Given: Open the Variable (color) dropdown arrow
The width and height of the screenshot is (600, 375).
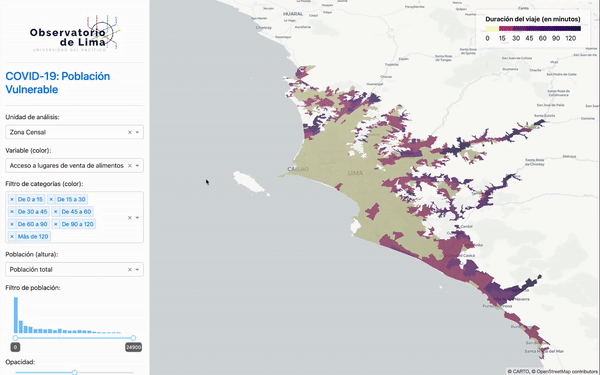Looking at the screenshot, I should pos(137,166).
